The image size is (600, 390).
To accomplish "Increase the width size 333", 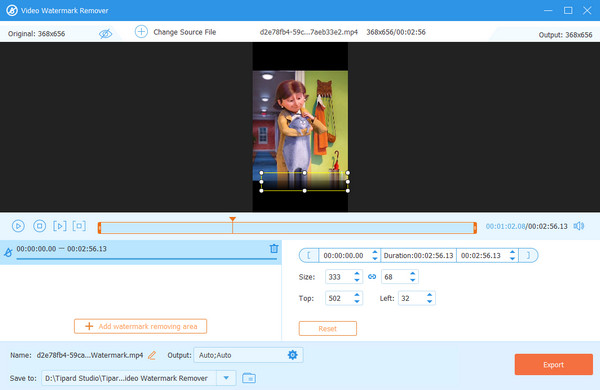I will [357, 274].
